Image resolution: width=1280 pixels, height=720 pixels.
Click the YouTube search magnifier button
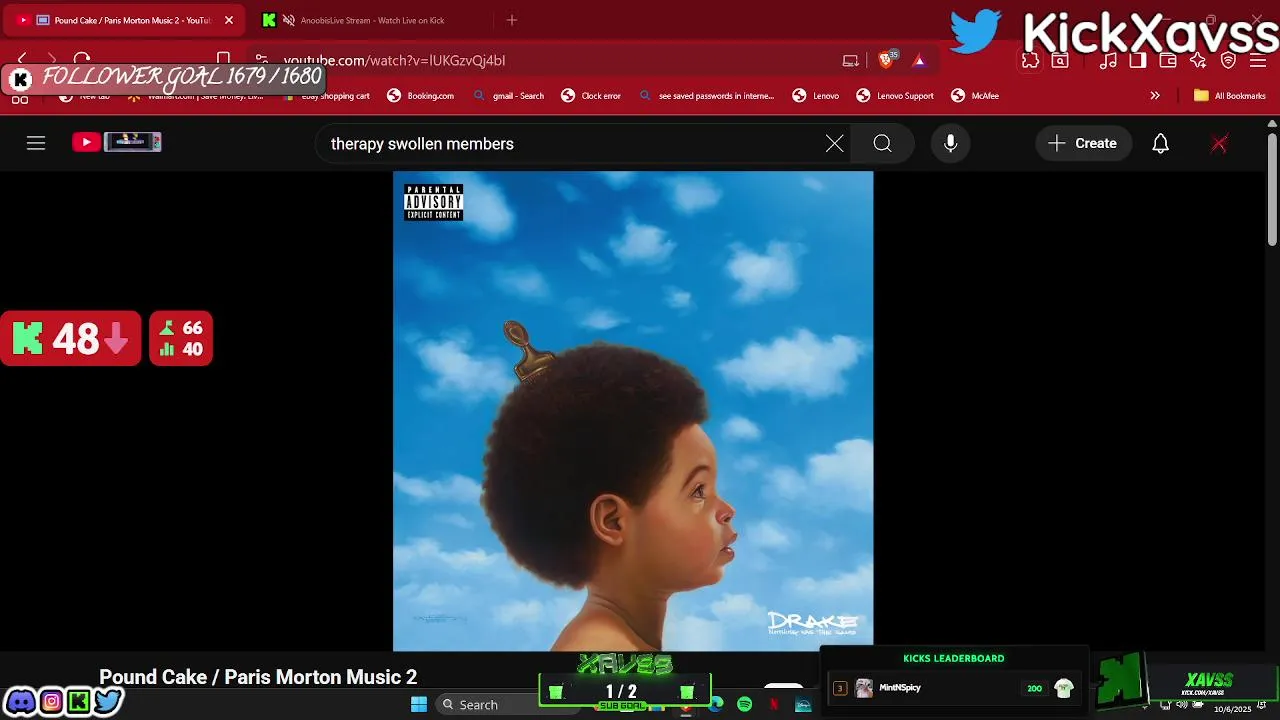pyautogui.click(x=882, y=143)
